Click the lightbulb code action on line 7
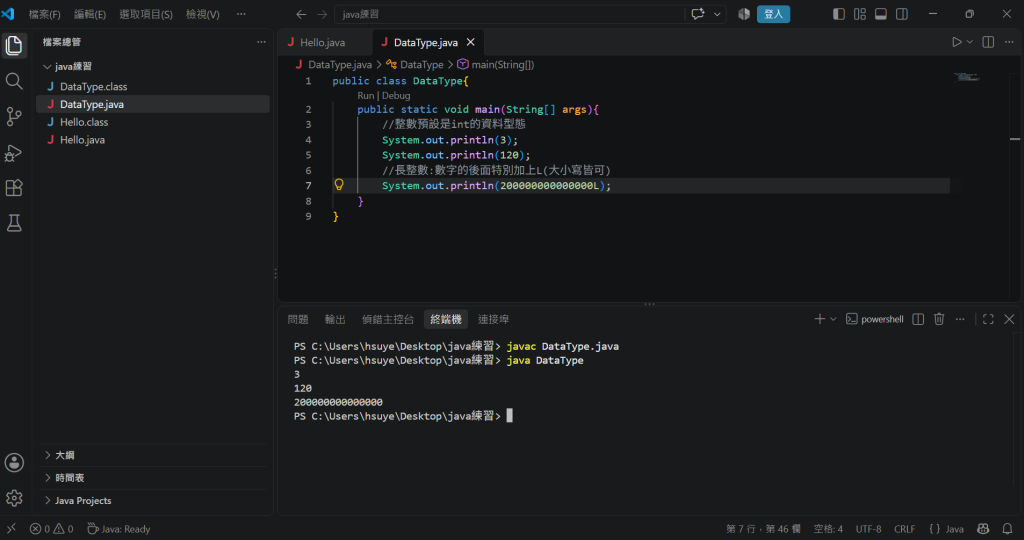 pos(339,185)
